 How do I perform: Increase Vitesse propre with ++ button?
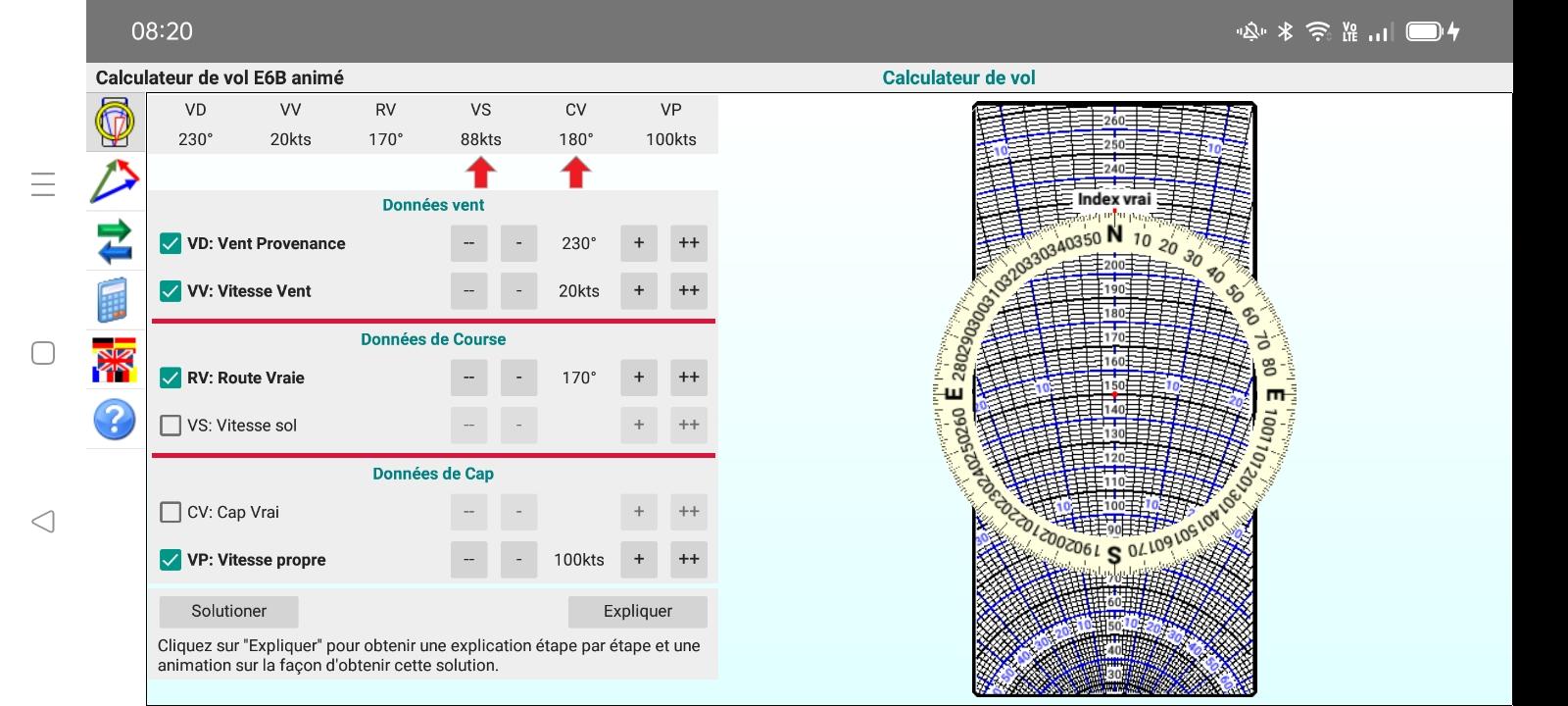689,560
